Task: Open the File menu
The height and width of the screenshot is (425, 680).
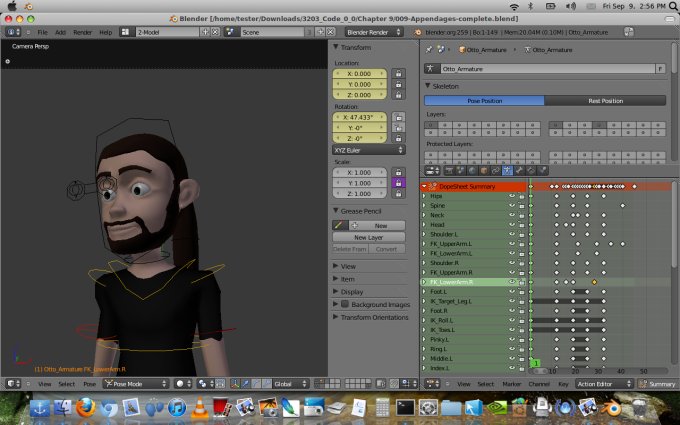Action: [x=42, y=32]
